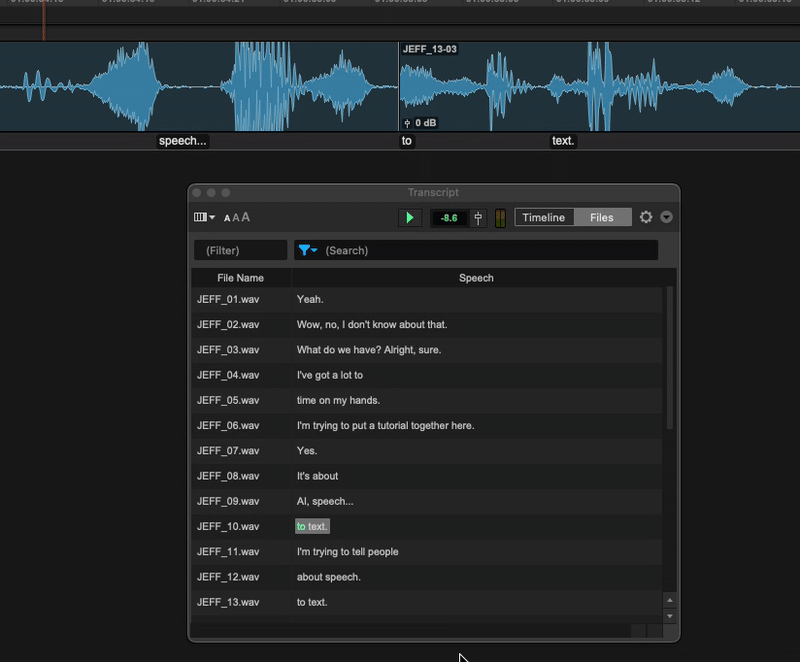Select the small font size A
800x662 pixels.
(x=227, y=218)
